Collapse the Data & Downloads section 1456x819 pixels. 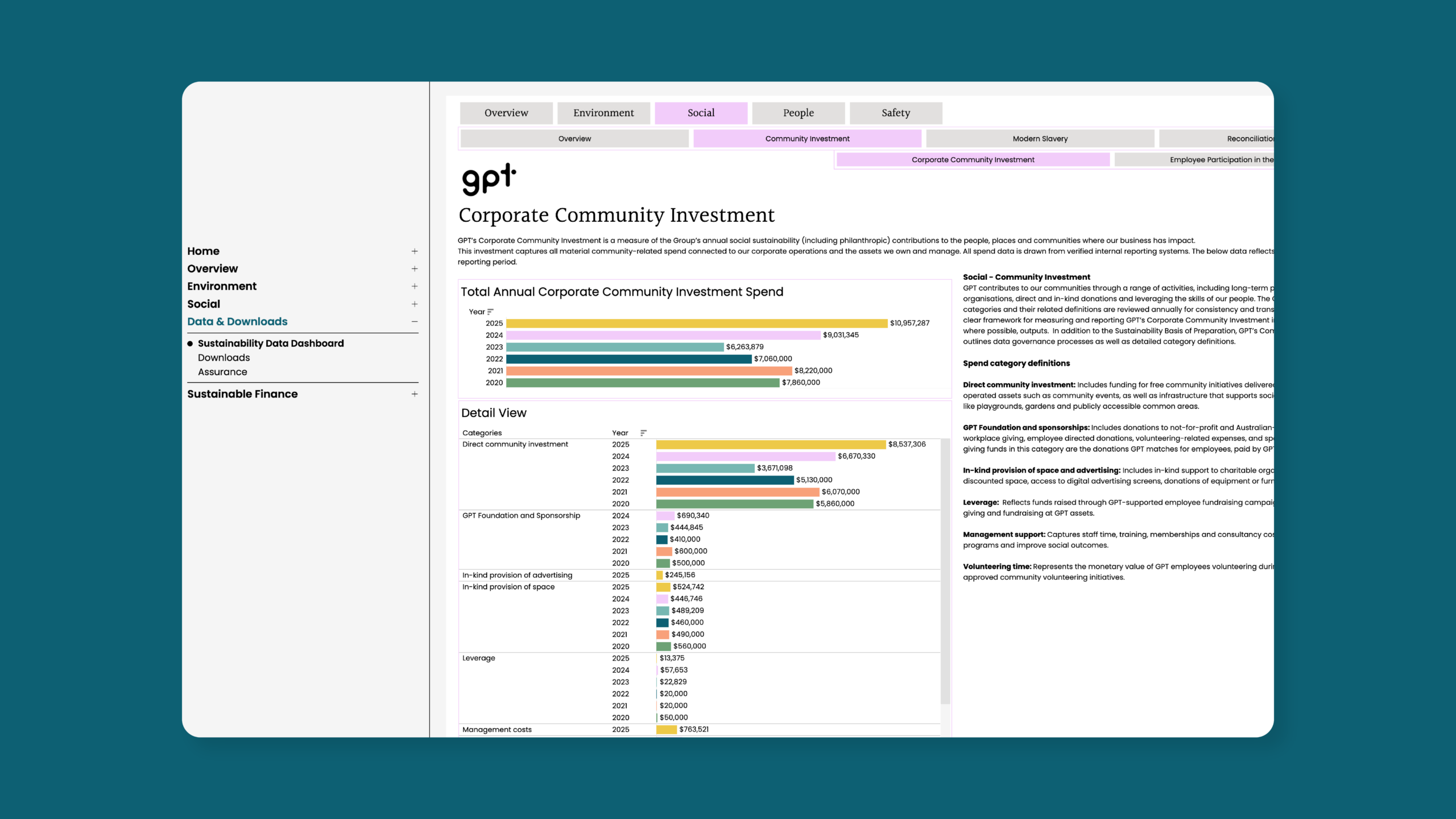415,322
